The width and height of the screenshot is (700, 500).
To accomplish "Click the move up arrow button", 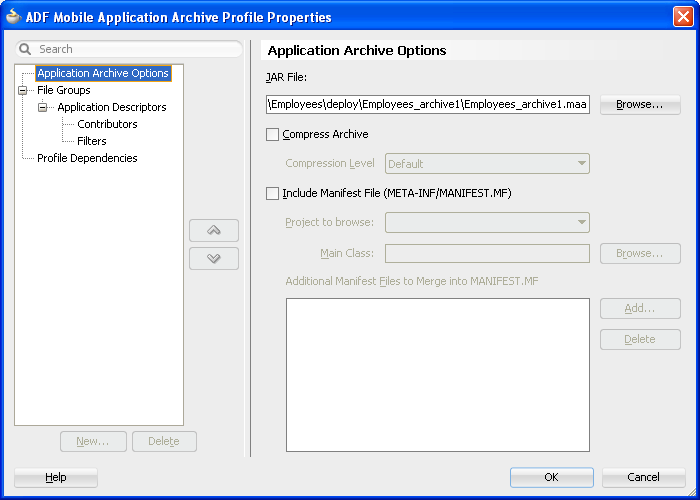I will (214, 230).
